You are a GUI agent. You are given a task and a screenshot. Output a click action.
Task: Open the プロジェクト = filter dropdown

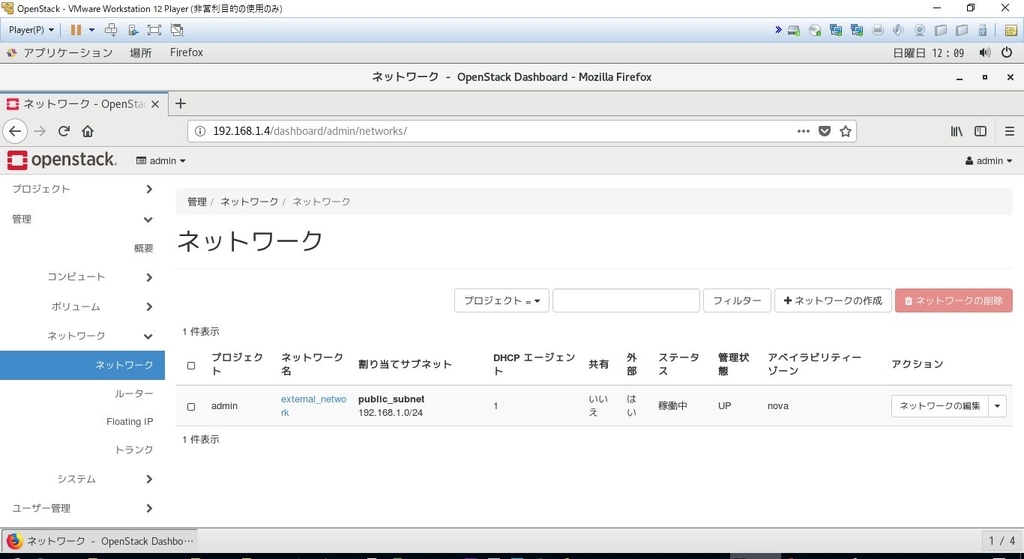(x=502, y=300)
